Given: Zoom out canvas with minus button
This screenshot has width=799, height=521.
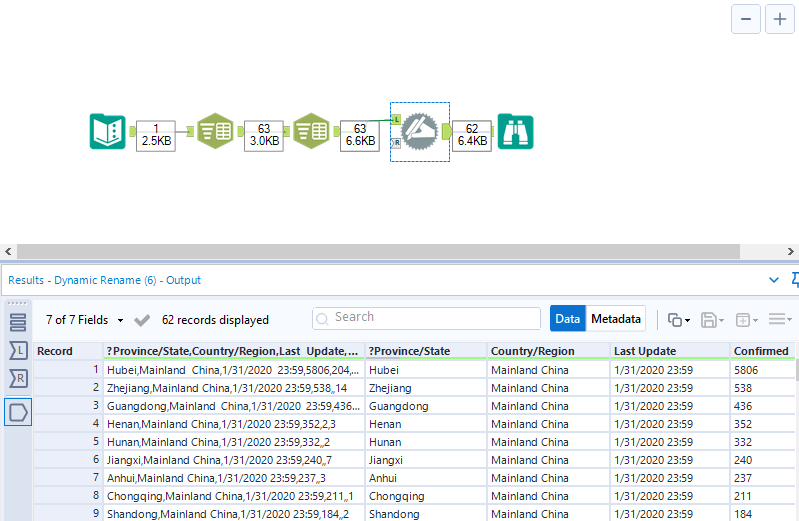Looking at the screenshot, I should tap(746, 19).
